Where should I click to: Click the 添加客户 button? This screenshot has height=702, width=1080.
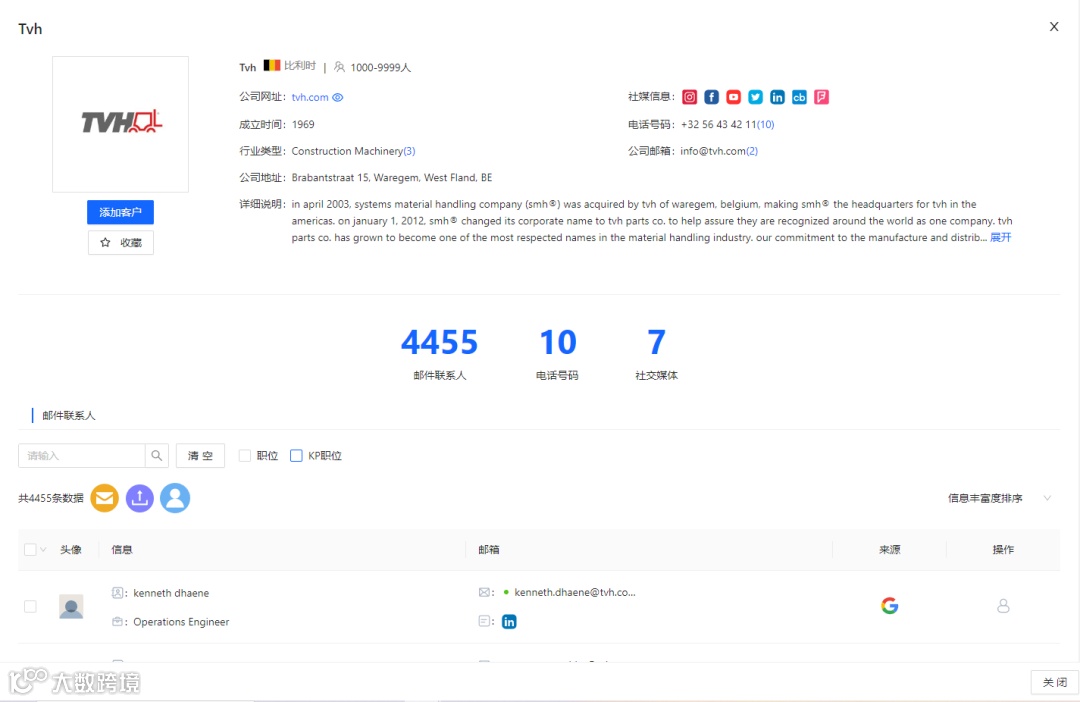121,212
